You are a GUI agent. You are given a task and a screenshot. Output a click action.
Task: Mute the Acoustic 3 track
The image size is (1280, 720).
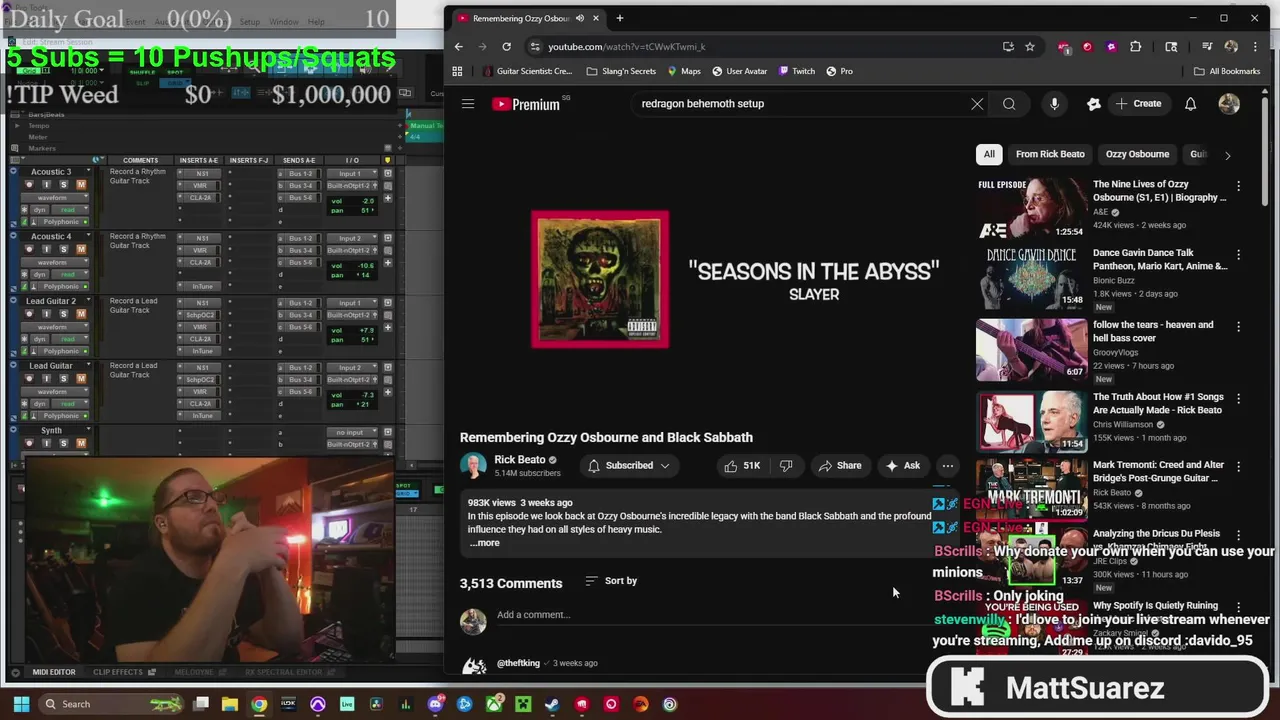(81, 185)
